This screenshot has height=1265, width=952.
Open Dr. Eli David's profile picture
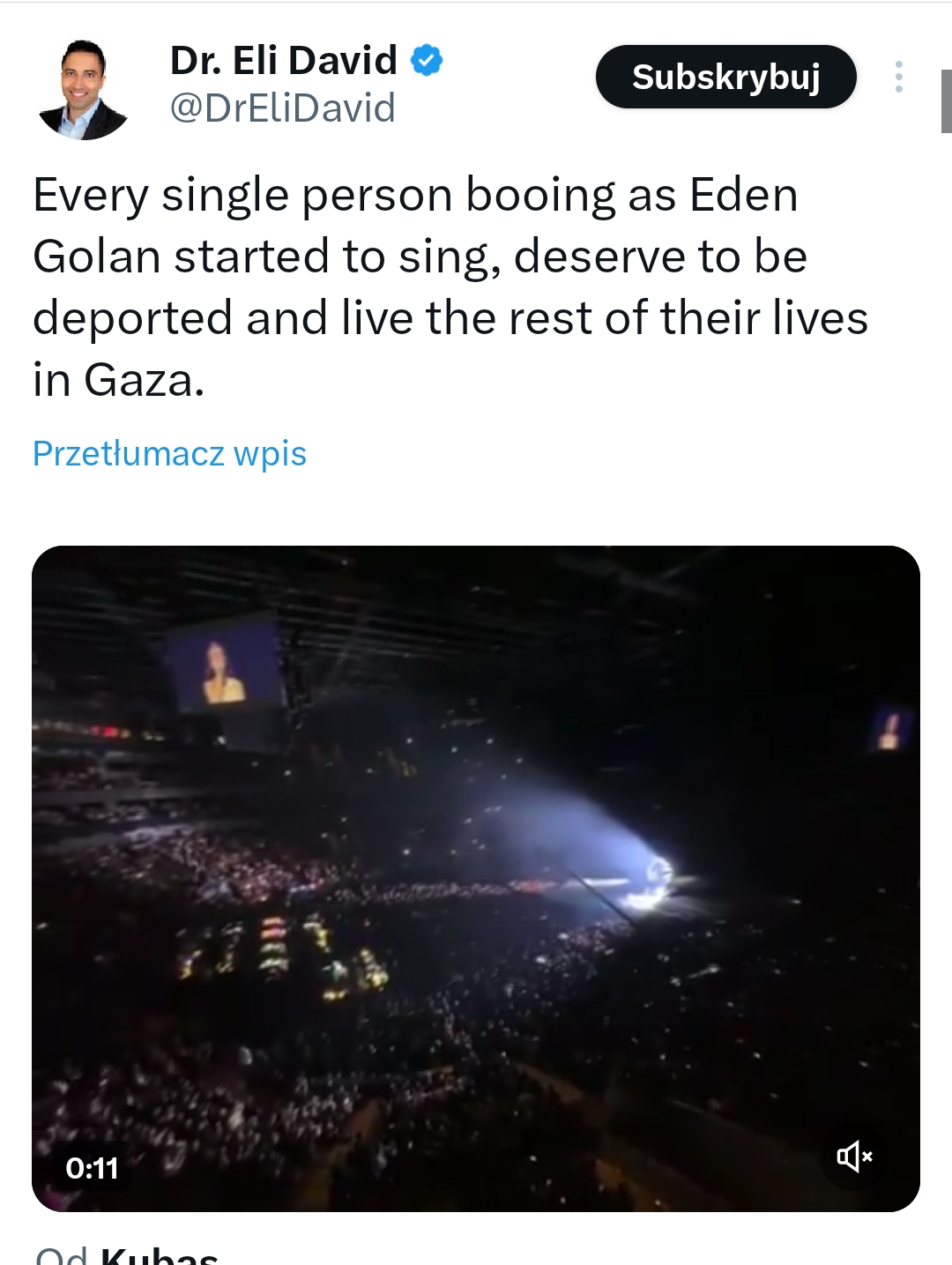point(84,90)
